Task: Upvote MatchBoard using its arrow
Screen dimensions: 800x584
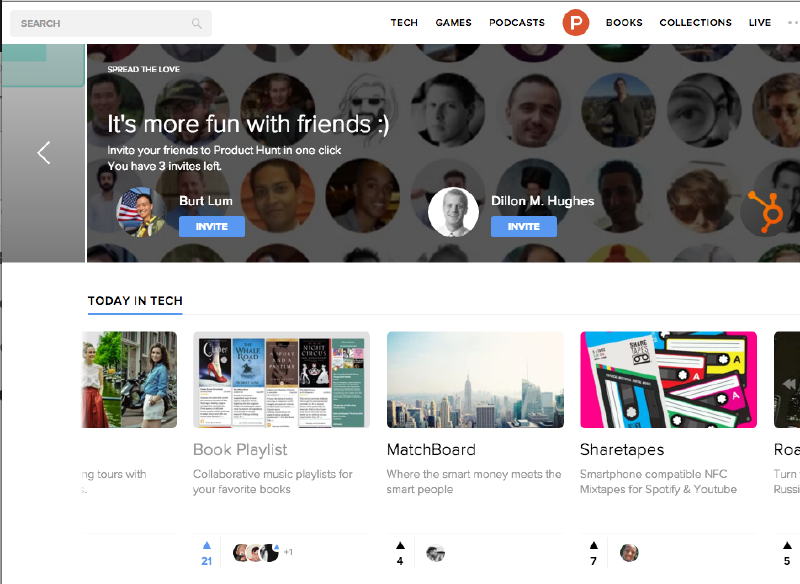Action: [x=400, y=546]
